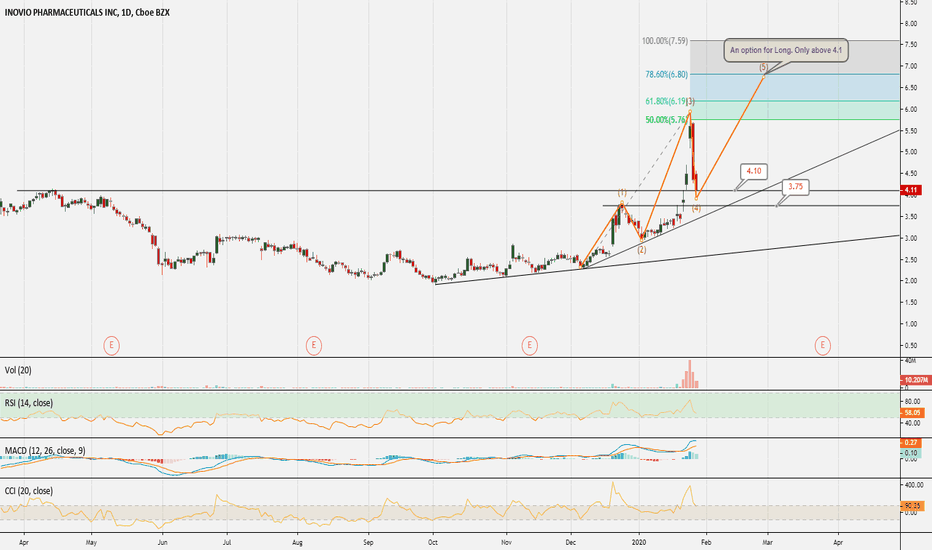Viewport: 932px width, 550px height.
Task: Click the earnings E marker after Mar
Action: pyautogui.click(x=823, y=345)
